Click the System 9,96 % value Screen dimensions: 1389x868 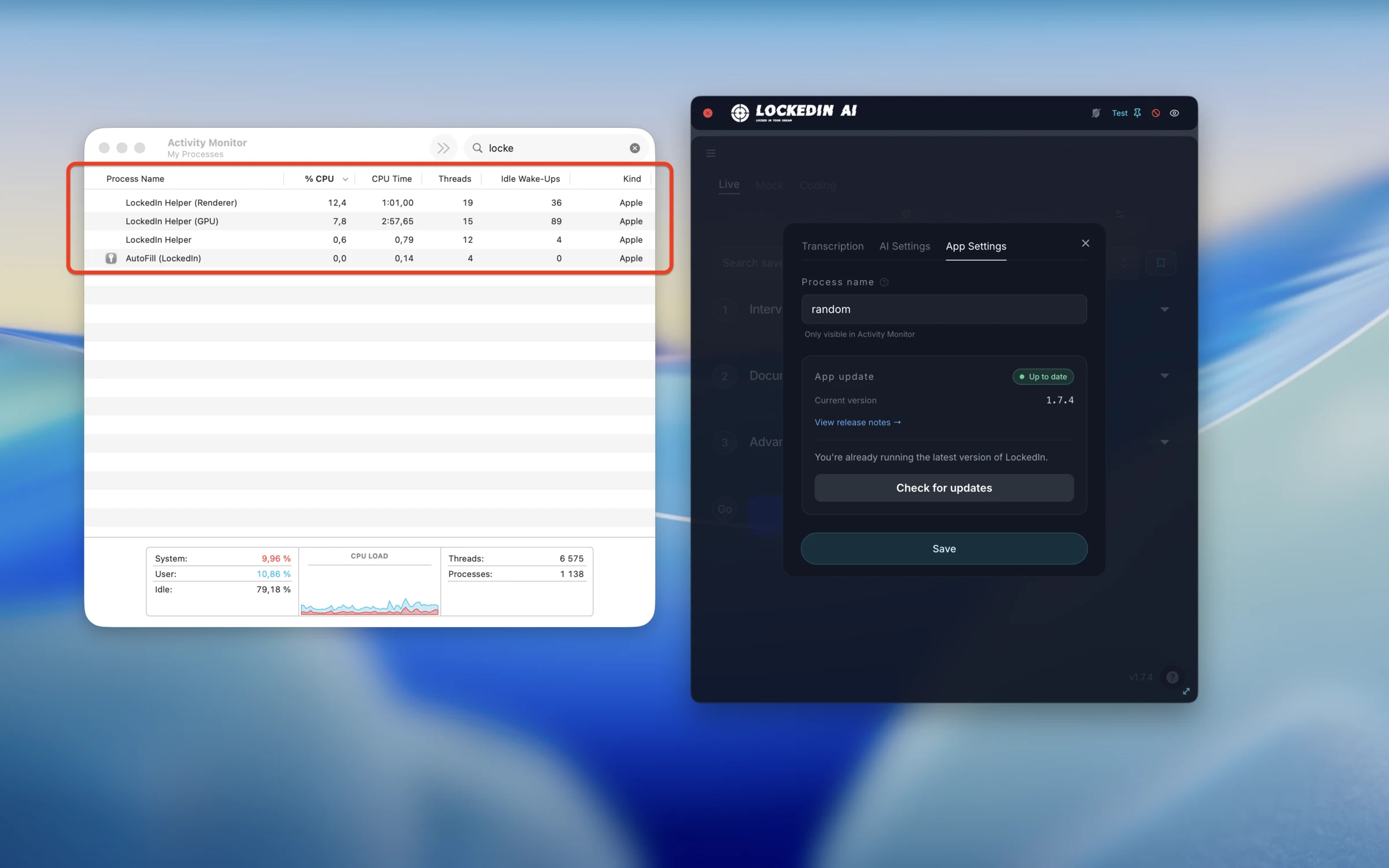[275, 558]
